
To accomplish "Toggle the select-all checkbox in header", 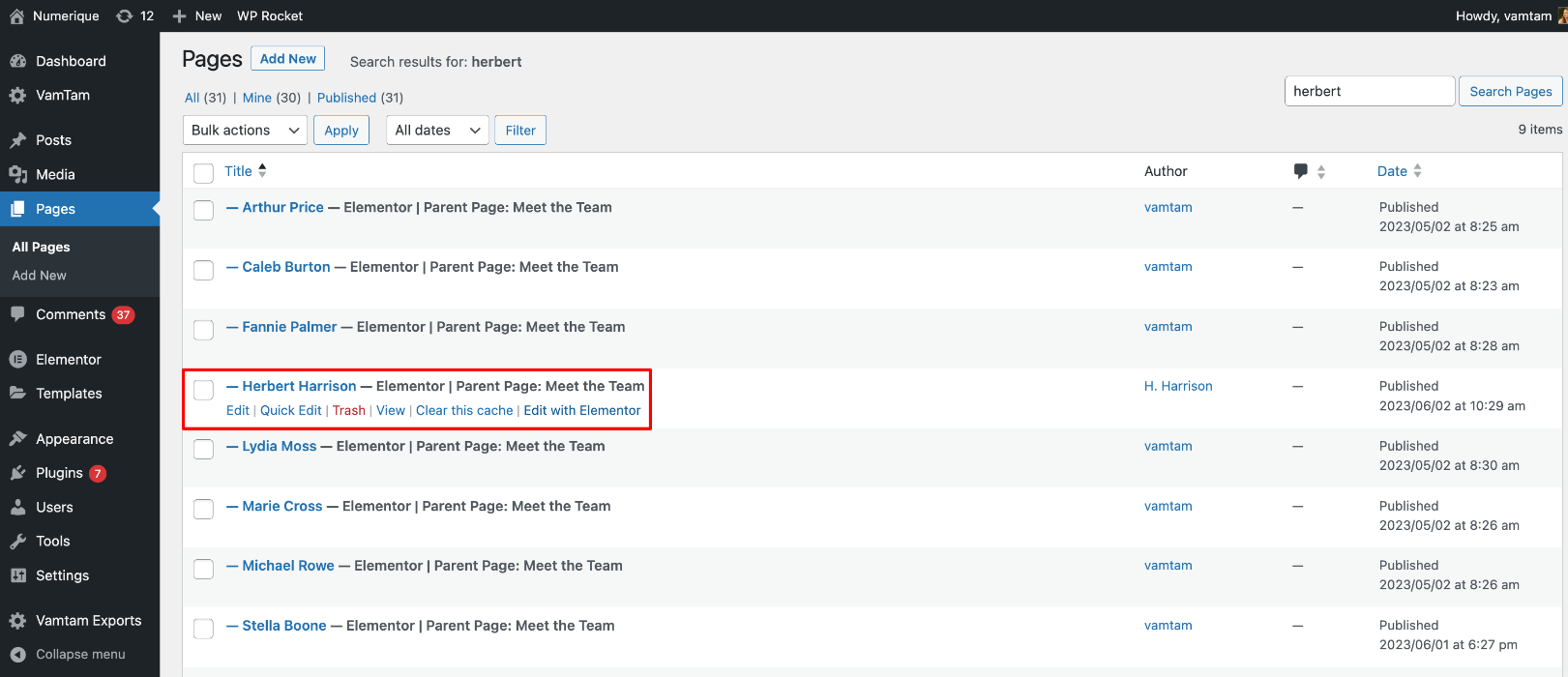I will [x=203, y=173].
